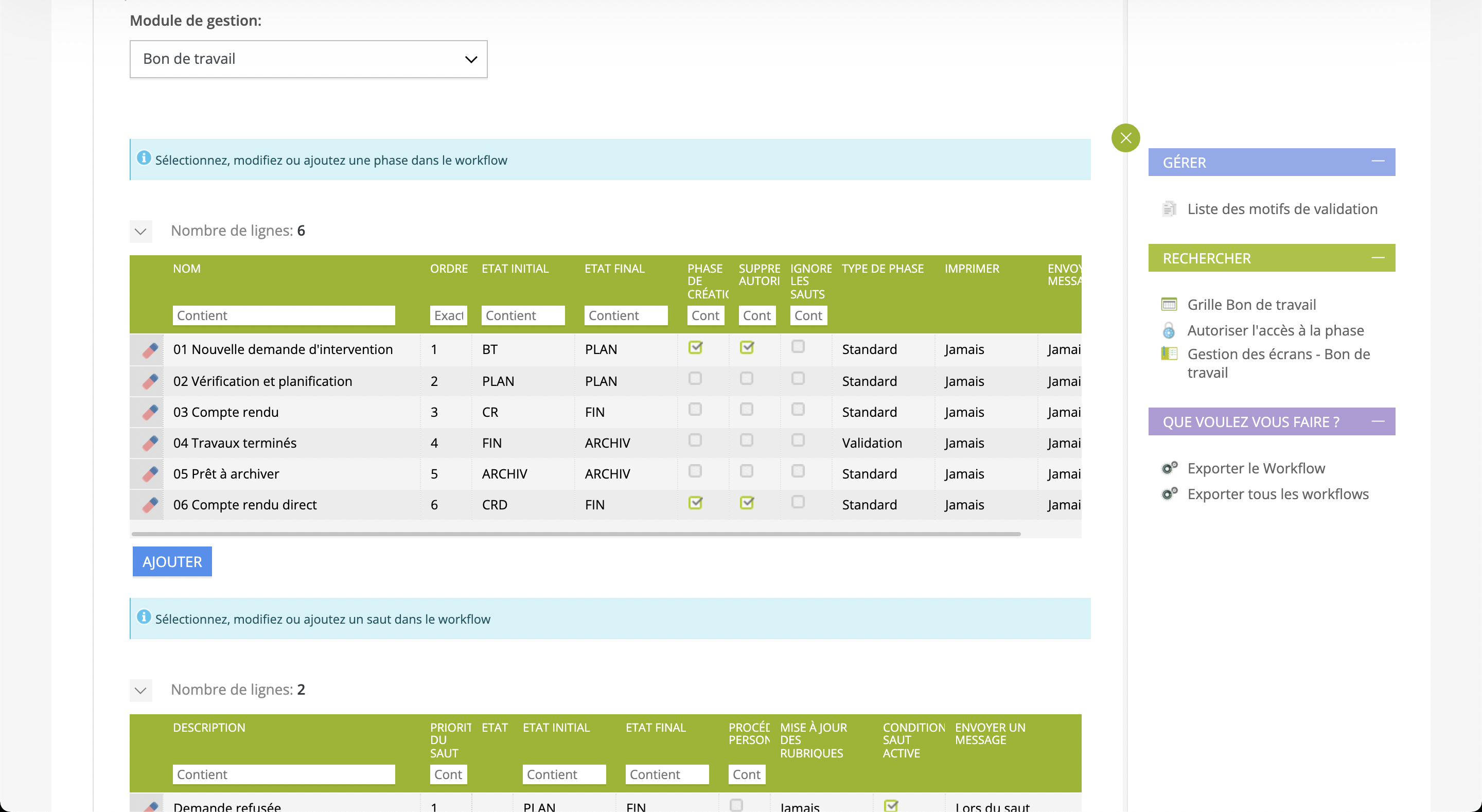Check Phase de création for 02 Vérification

[x=695, y=378]
